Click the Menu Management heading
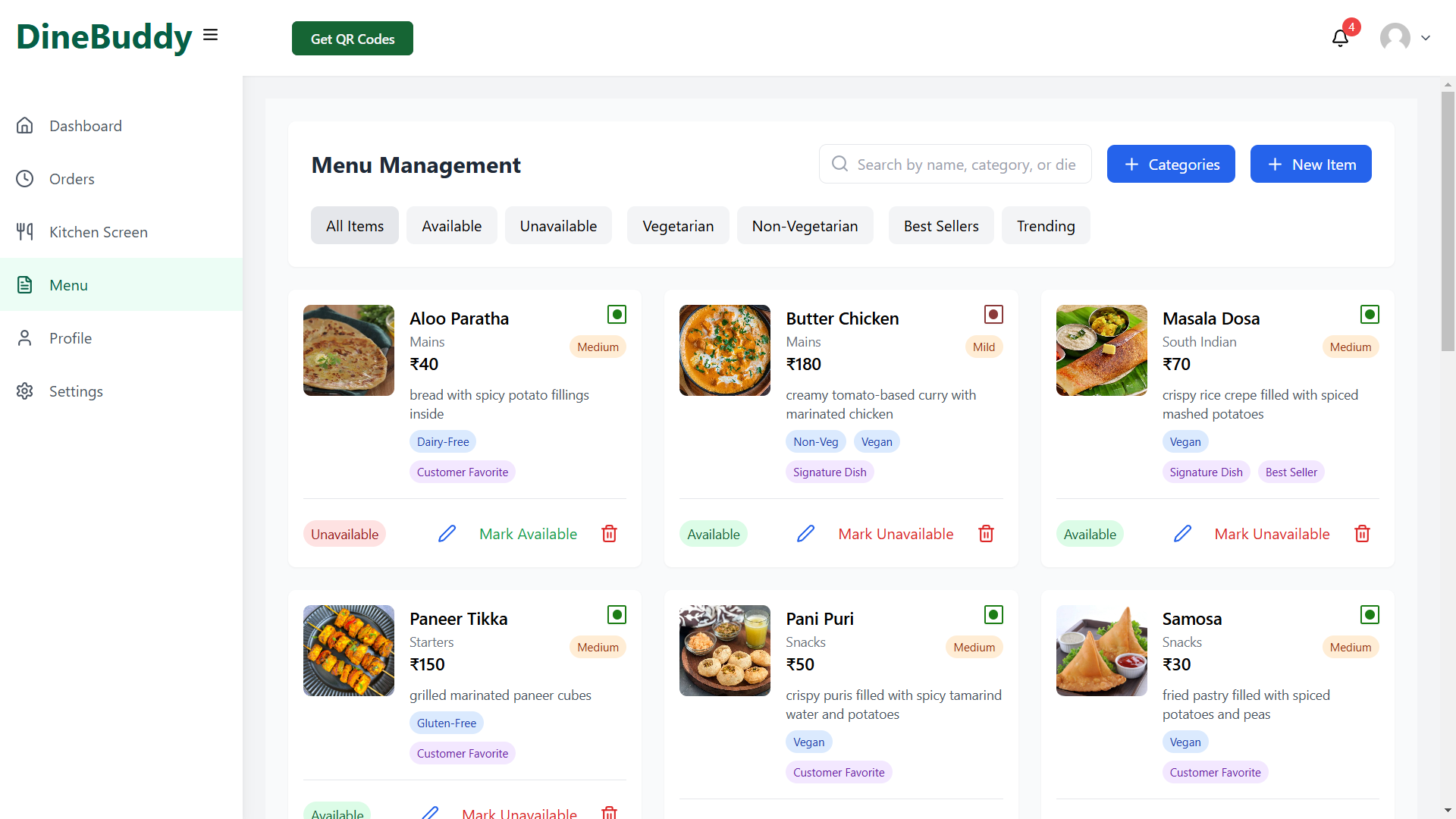The height and width of the screenshot is (819, 1456). [416, 165]
